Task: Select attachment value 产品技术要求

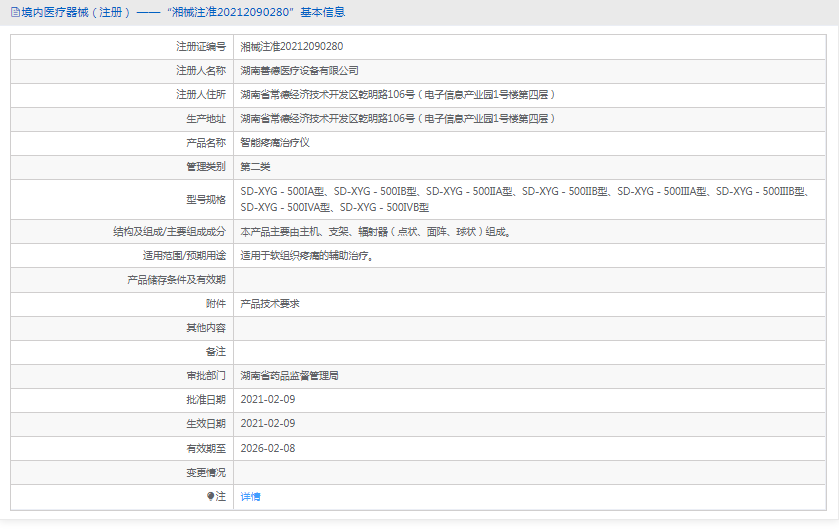Action: click(270, 304)
